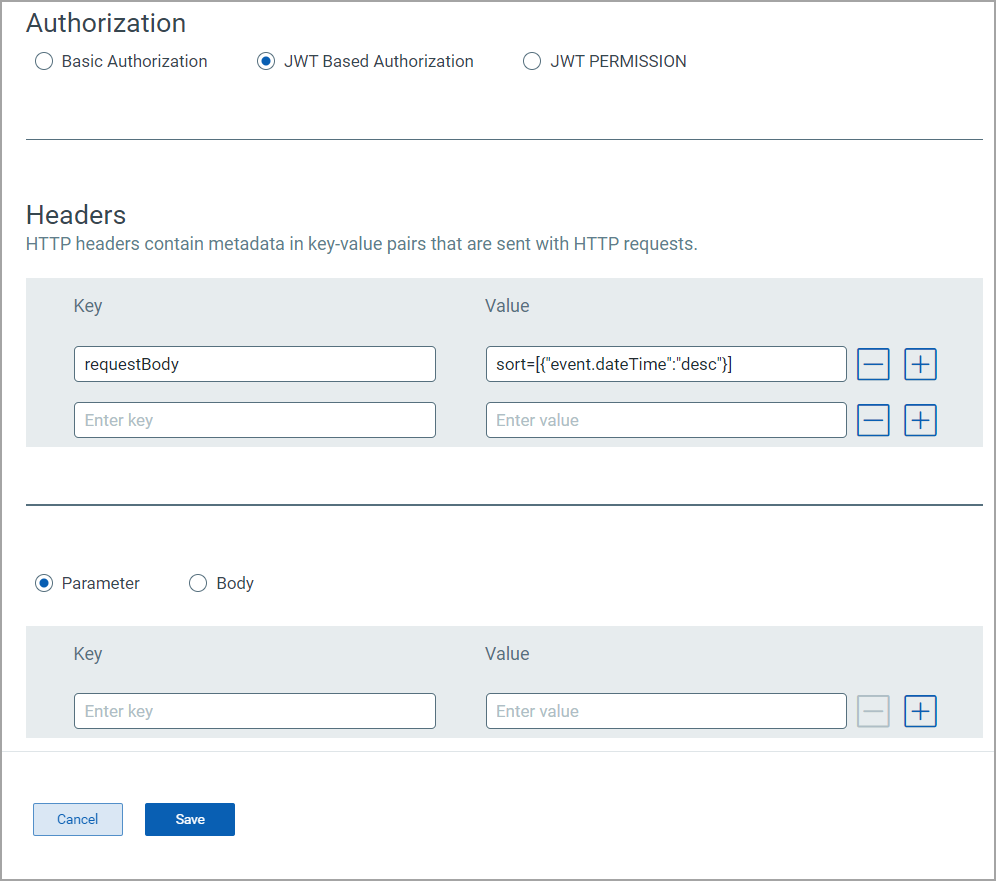Image resolution: width=996 pixels, height=881 pixels.
Task: Click the Key column label under Headers
Action: pyautogui.click(x=88, y=306)
